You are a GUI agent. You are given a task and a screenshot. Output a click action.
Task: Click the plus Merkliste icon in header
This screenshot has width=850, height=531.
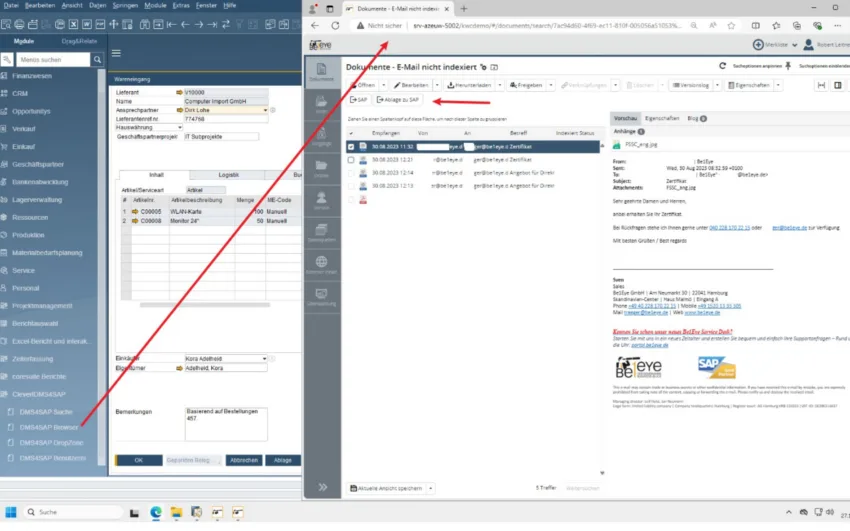click(758, 44)
